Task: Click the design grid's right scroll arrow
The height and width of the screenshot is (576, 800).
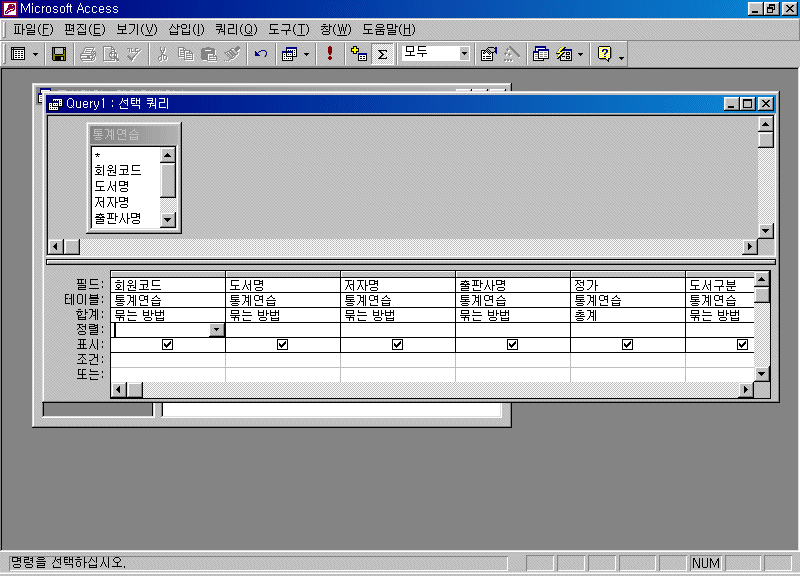Action: tap(746, 390)
